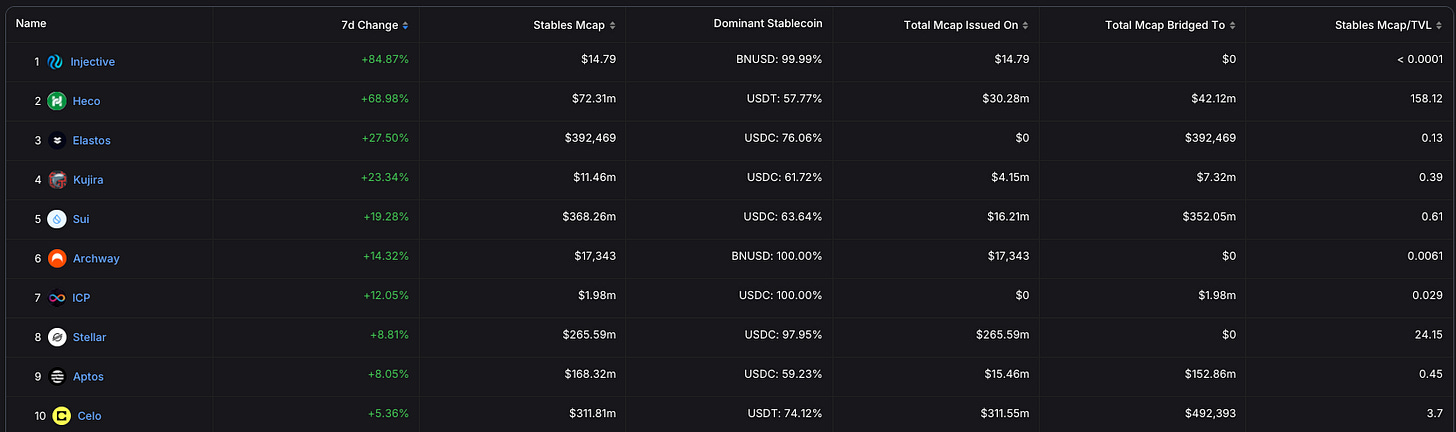Click the Stellar chain logo icon
Screen dimensions: 1456x432
pyautogui.click(x=57, y=337)
